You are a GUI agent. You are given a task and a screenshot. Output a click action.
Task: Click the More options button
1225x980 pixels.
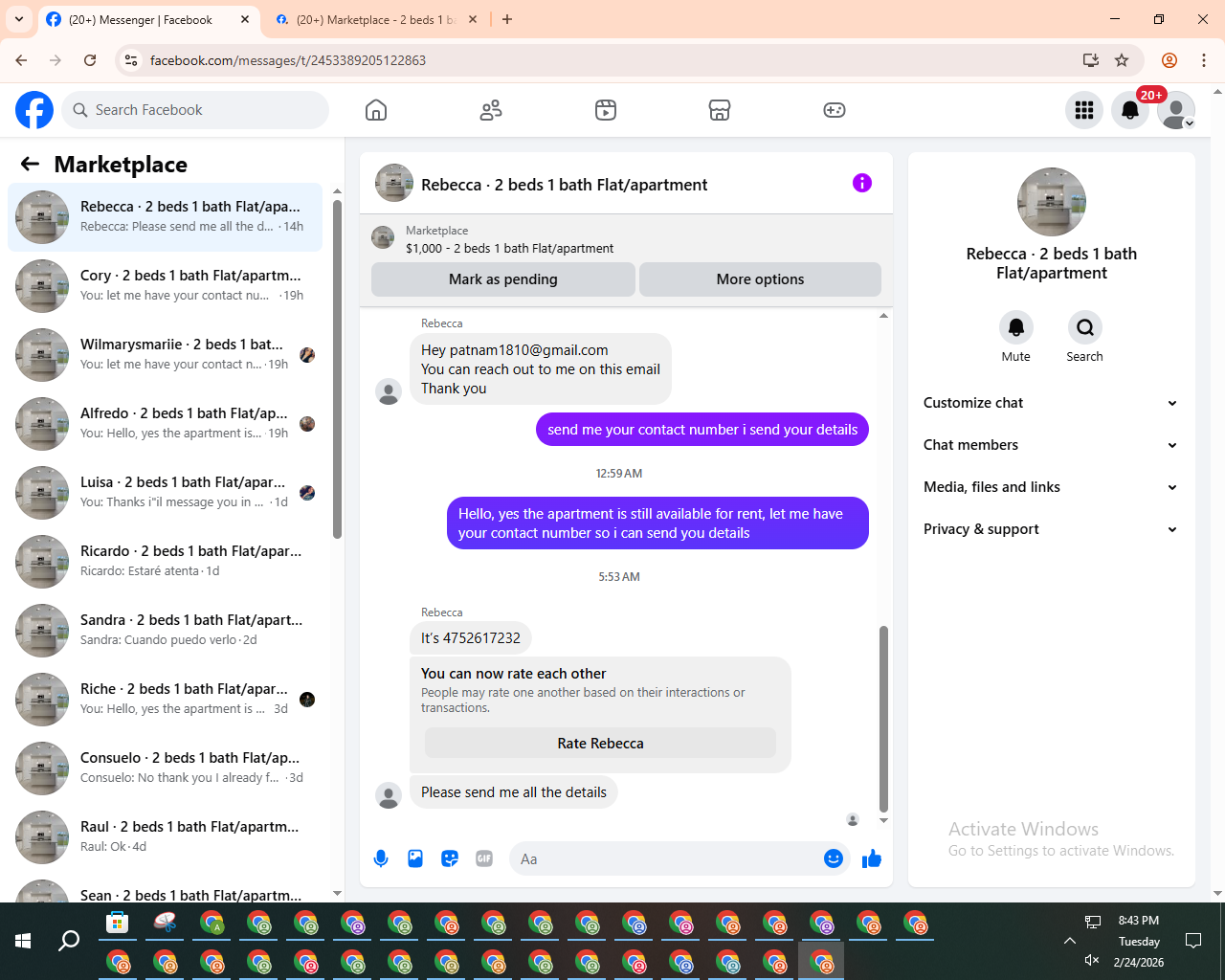click(x=760, y=279)
